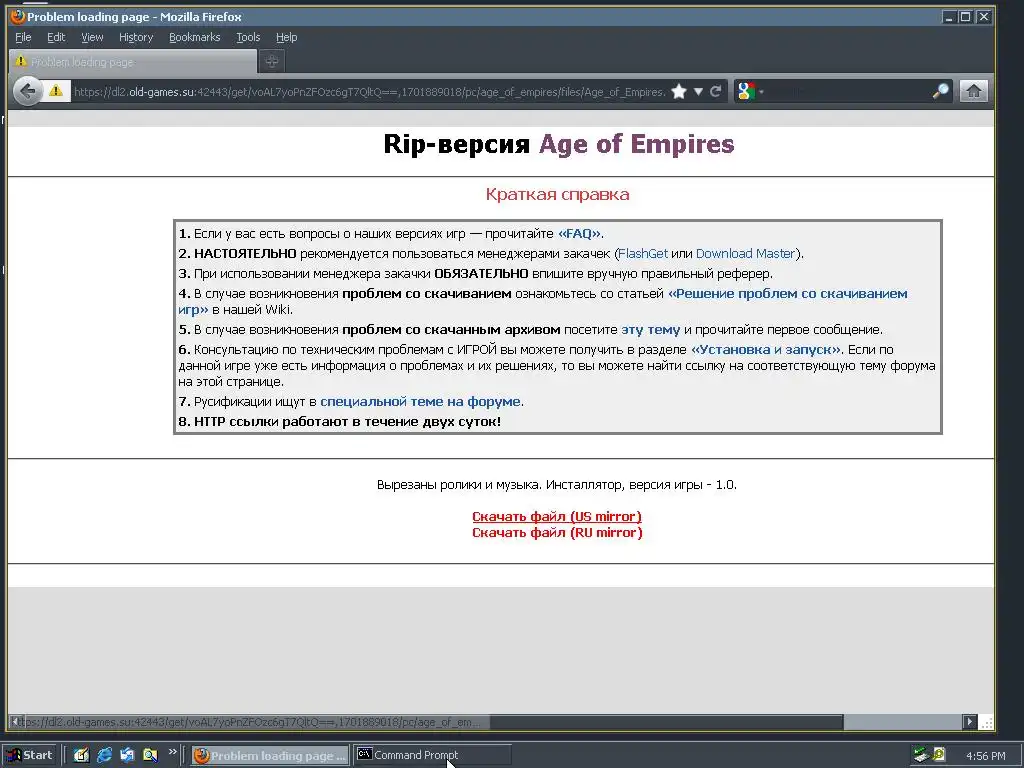Click the network connection tray icon
This screenshot has width=1024, height=768.
pyautogui.click(x=921, y=755)
